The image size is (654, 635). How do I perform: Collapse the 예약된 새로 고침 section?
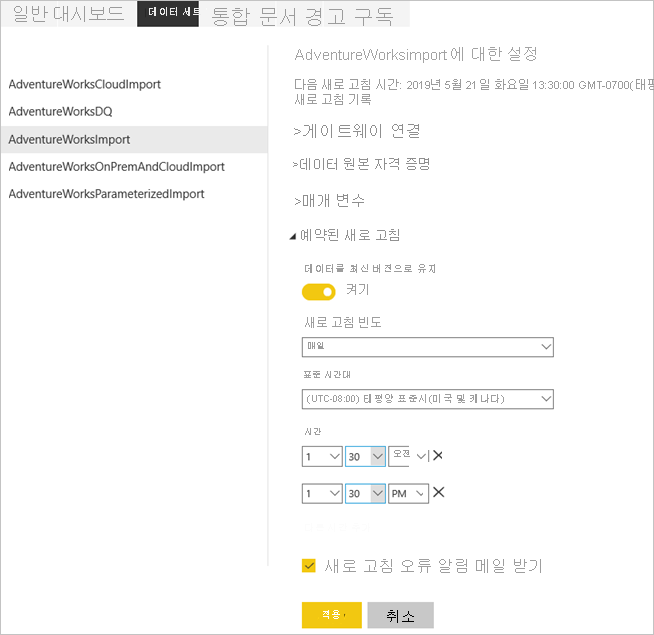coord(345,235)
